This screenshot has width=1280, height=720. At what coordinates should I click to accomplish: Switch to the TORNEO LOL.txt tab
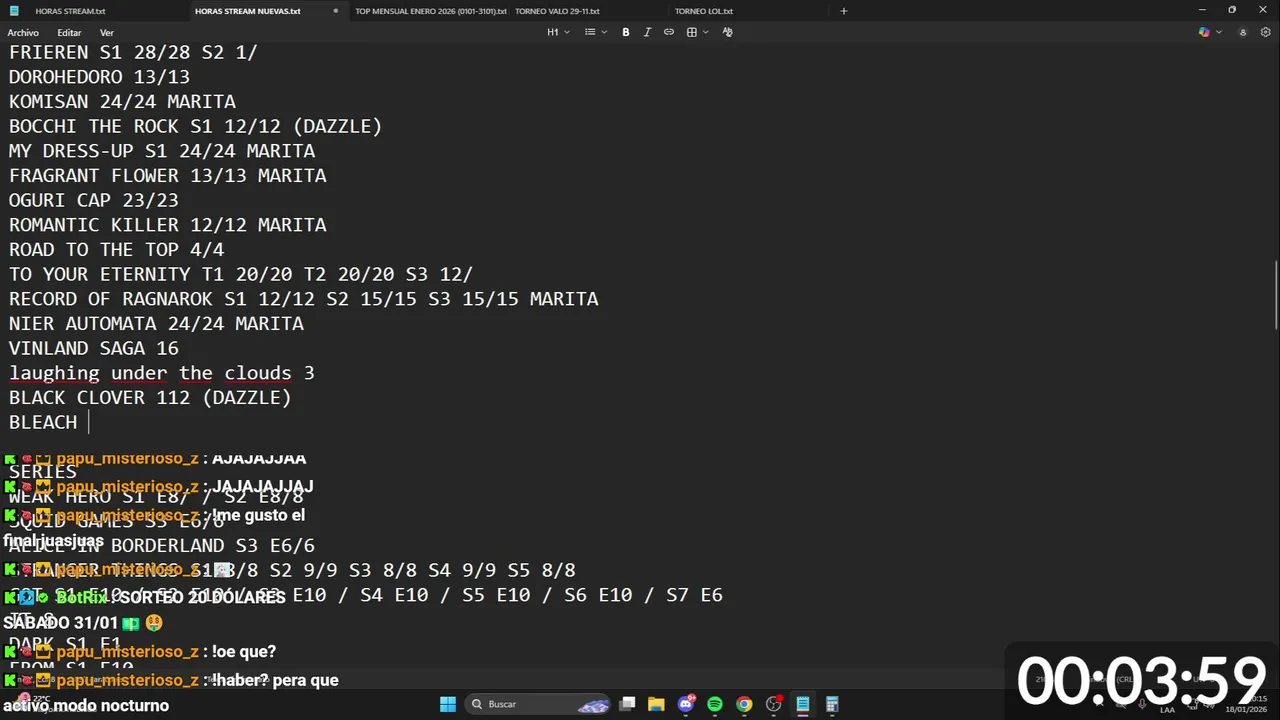(x=704, y=11)
